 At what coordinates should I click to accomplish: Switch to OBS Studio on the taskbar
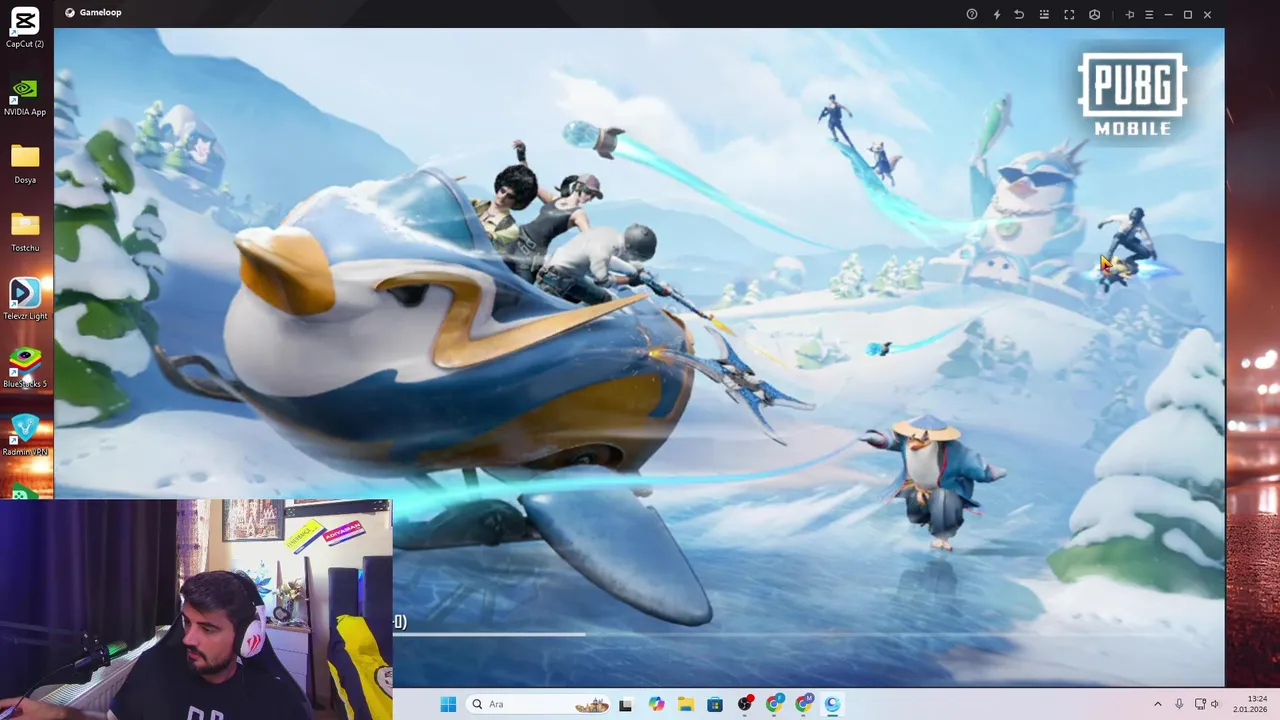pos(745,704)
